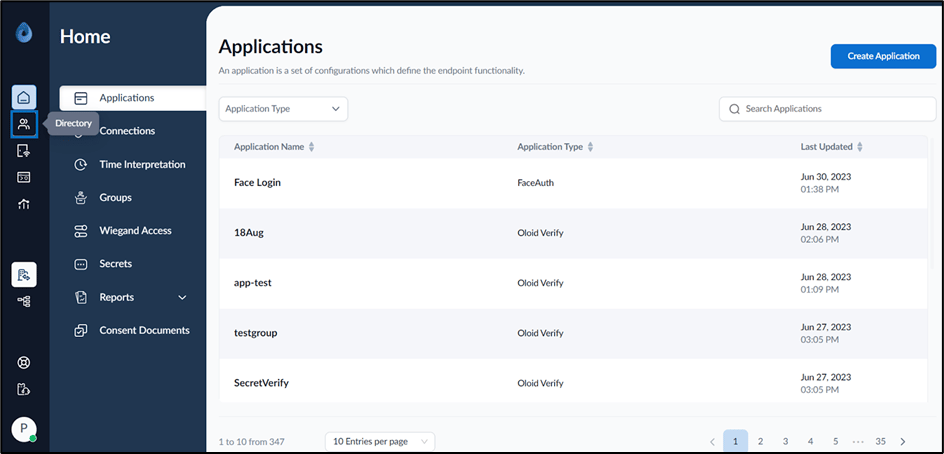
Task: Click the search magnifier icon
Action: click(x=734, y=109)
